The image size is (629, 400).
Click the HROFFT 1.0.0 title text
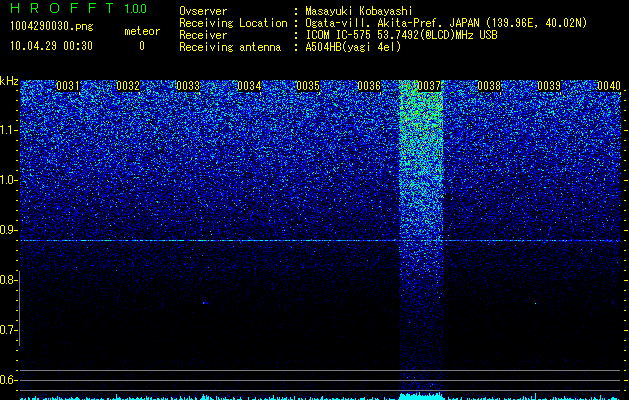pyautogui.click(x=79, y=8)
